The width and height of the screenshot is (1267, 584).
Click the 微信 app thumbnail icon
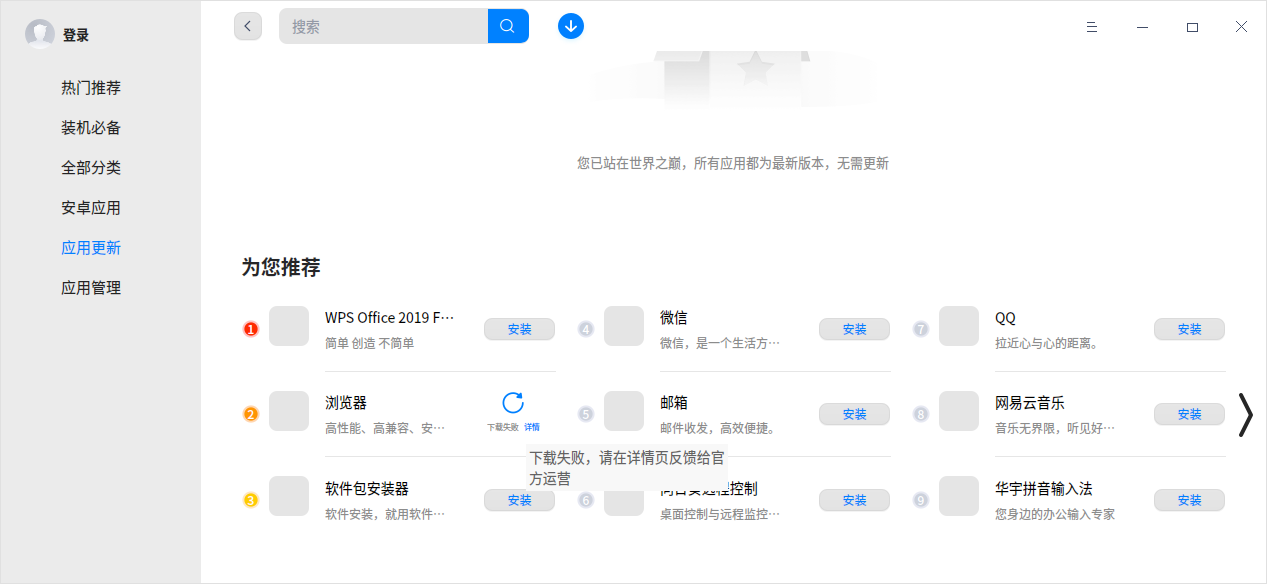pyautogui.click(x=623, y=326)
